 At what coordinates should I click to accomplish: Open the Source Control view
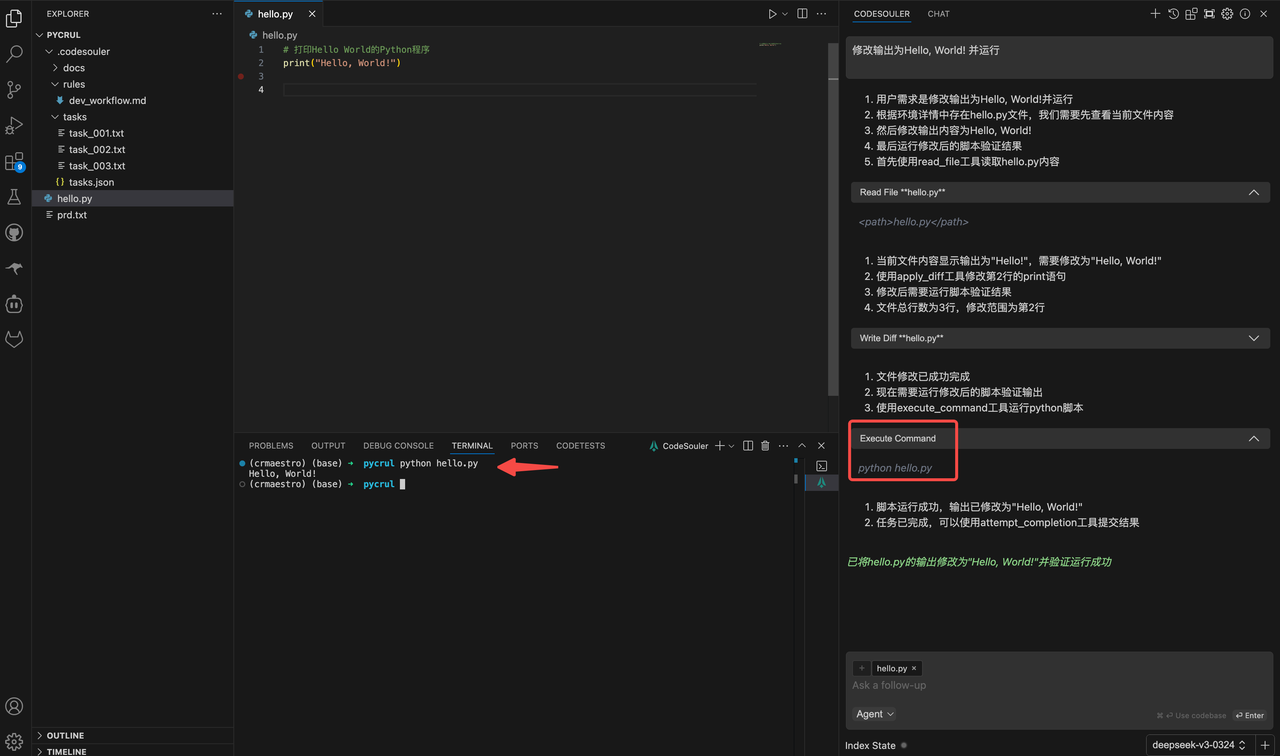14,89
